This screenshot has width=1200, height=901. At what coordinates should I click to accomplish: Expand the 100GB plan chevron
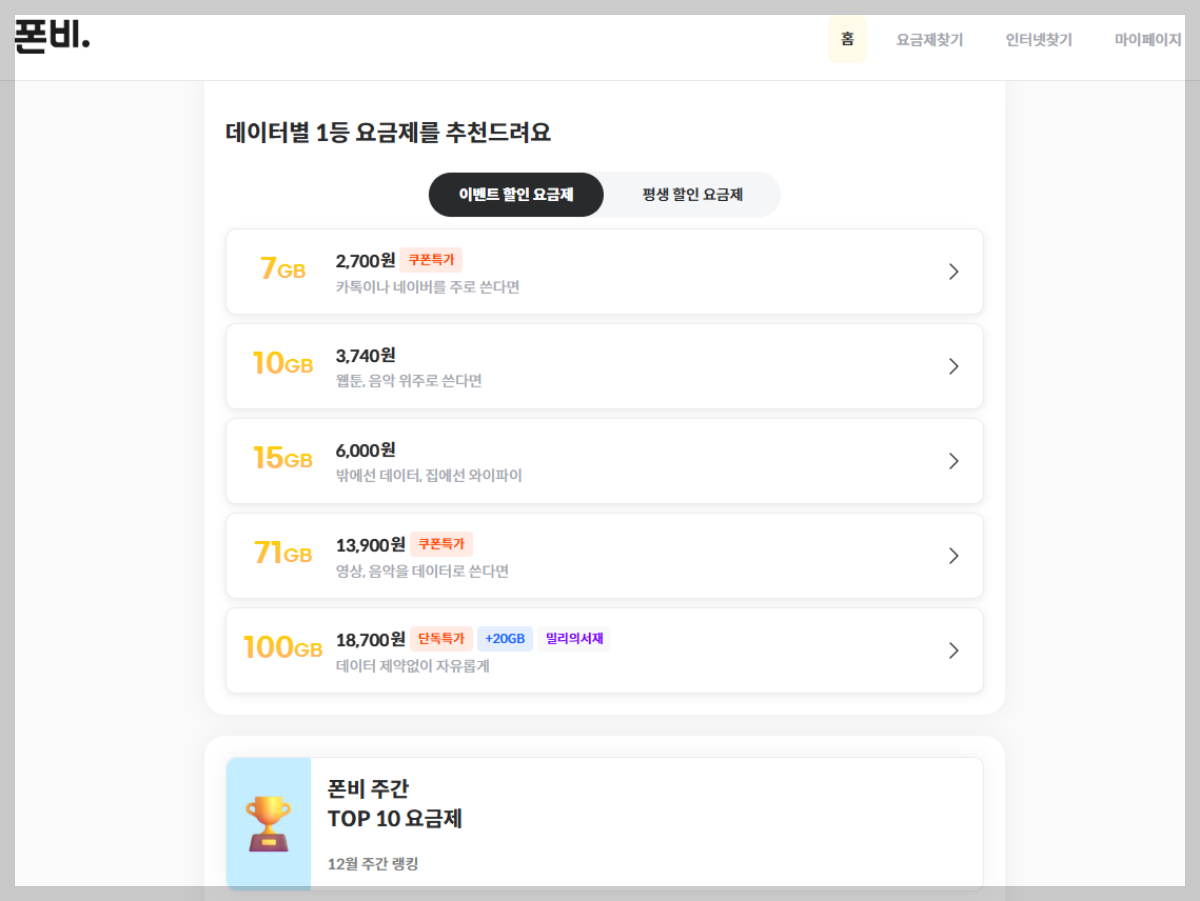[x=953, y=651]
